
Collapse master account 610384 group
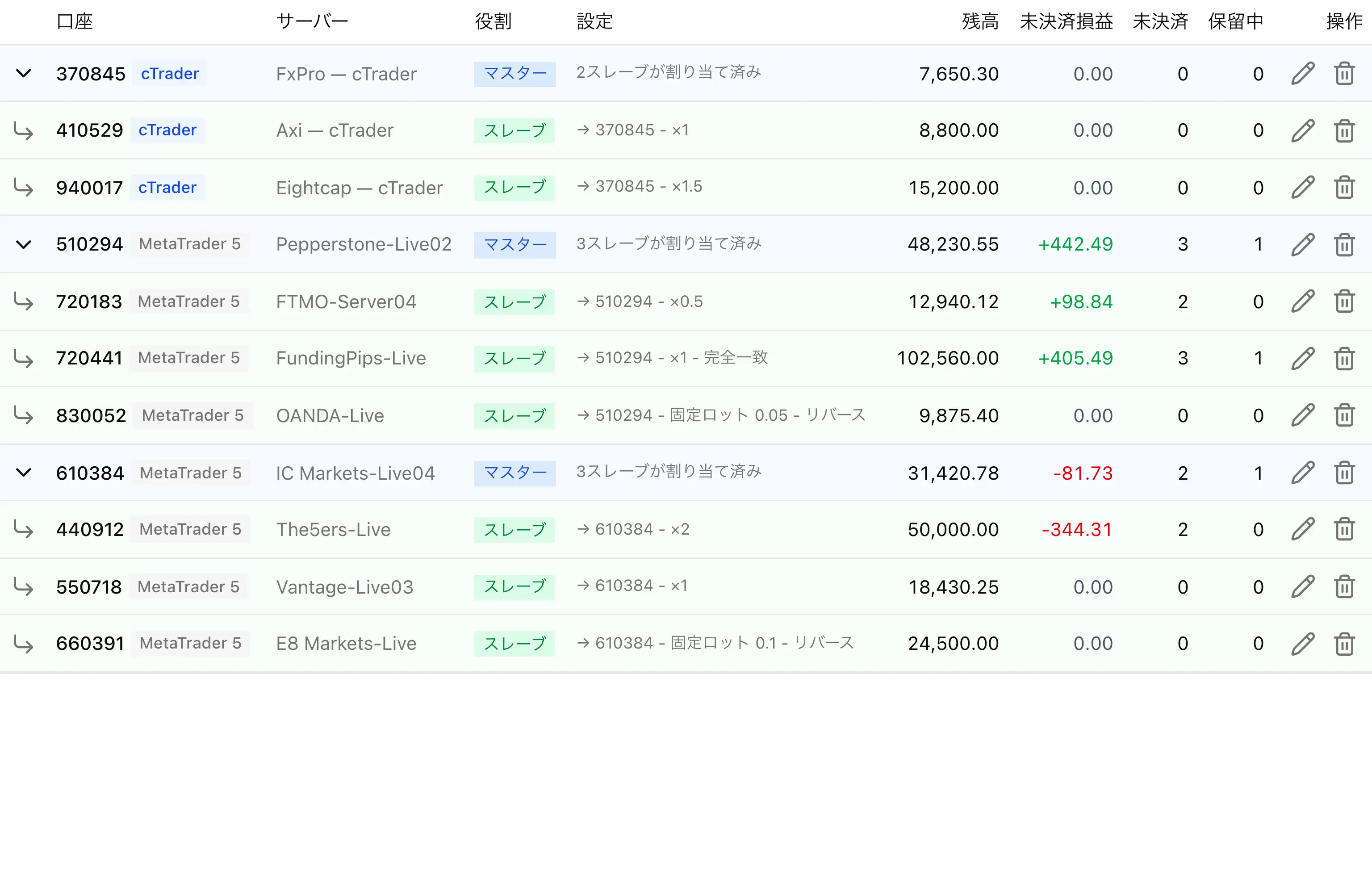tap(23, 473)
